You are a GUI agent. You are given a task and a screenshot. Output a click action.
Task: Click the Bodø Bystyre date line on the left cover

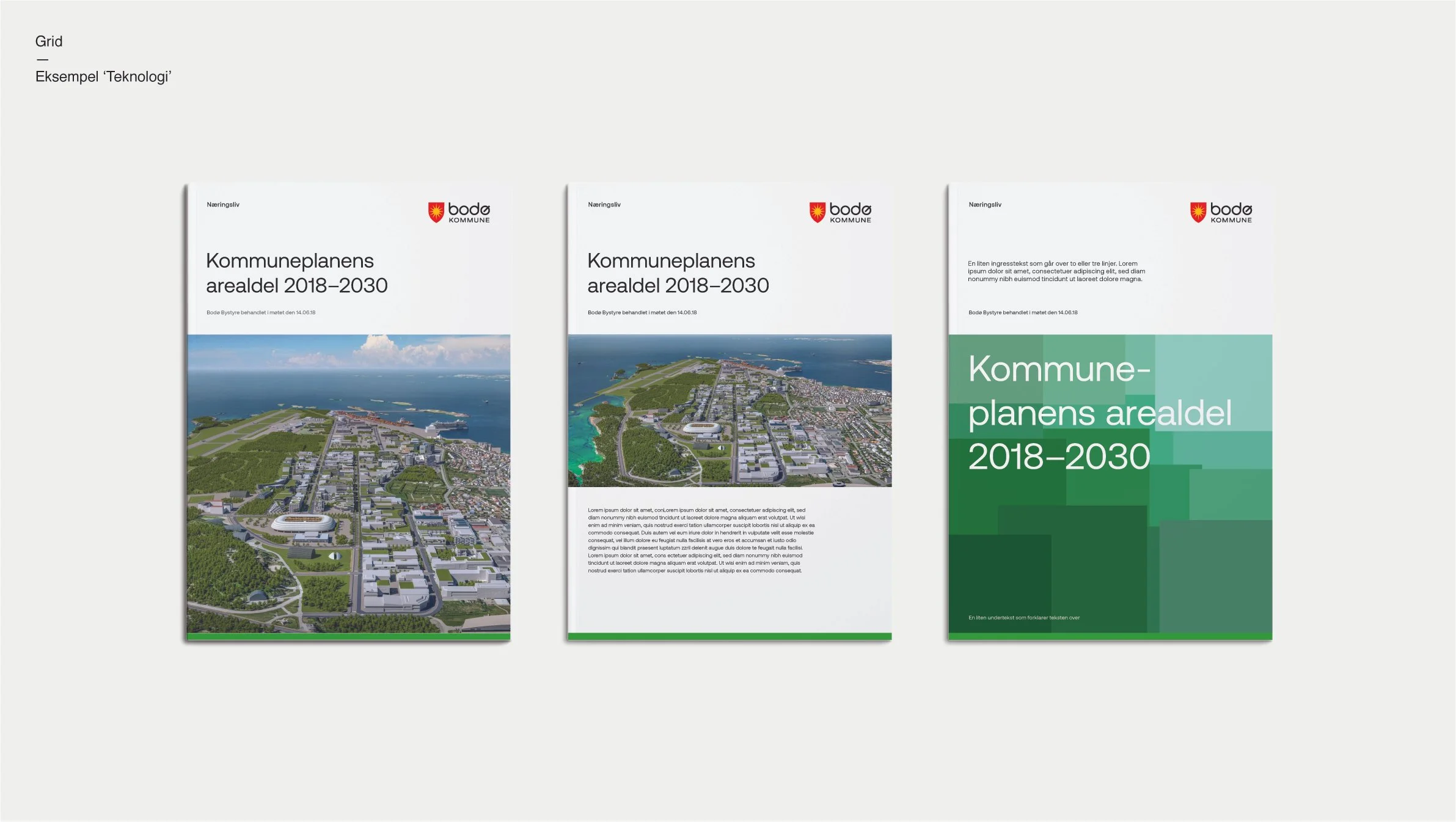coord(261,312)
